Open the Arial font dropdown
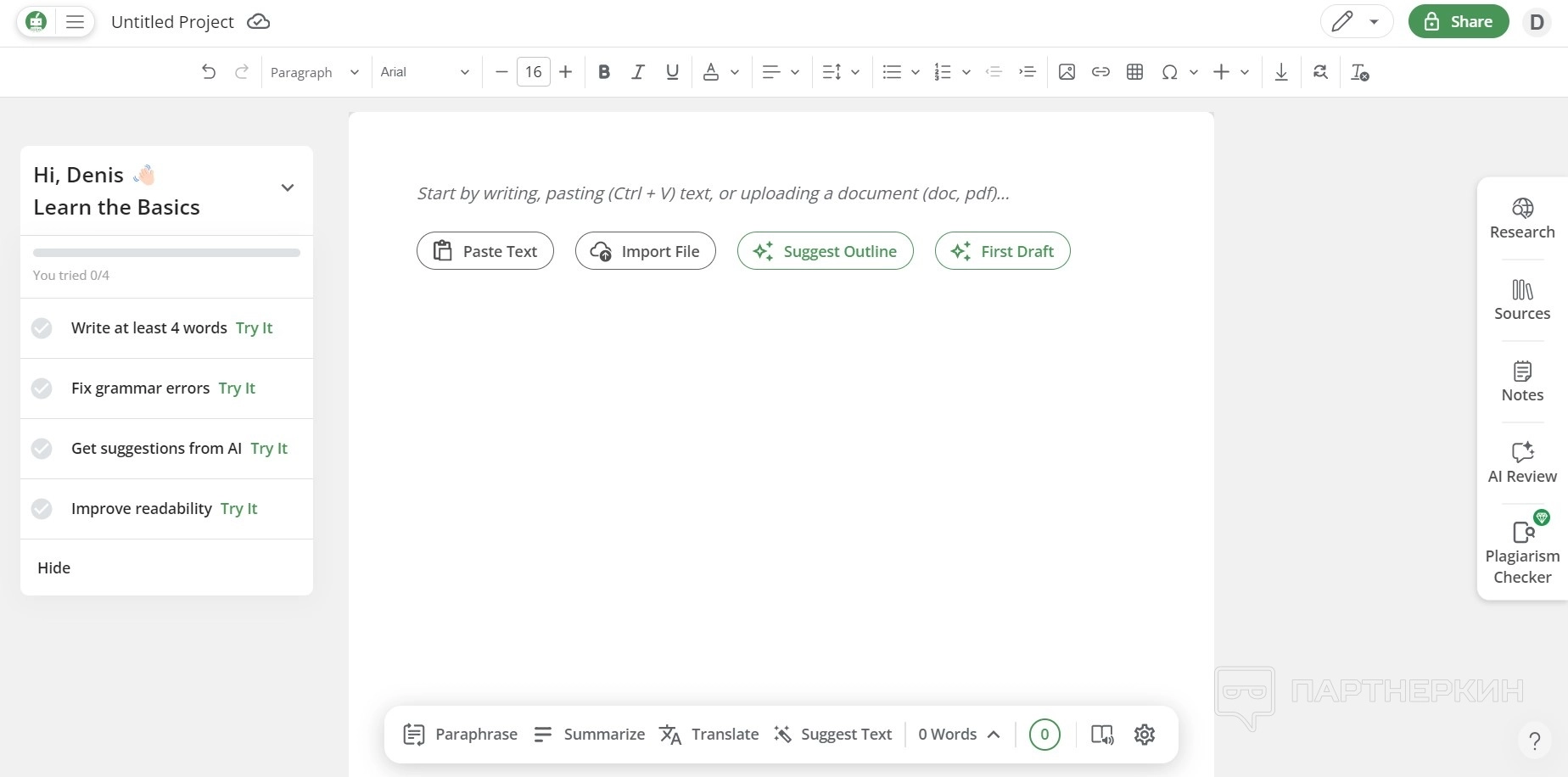 pyautogui.click(x=424, y=72)
